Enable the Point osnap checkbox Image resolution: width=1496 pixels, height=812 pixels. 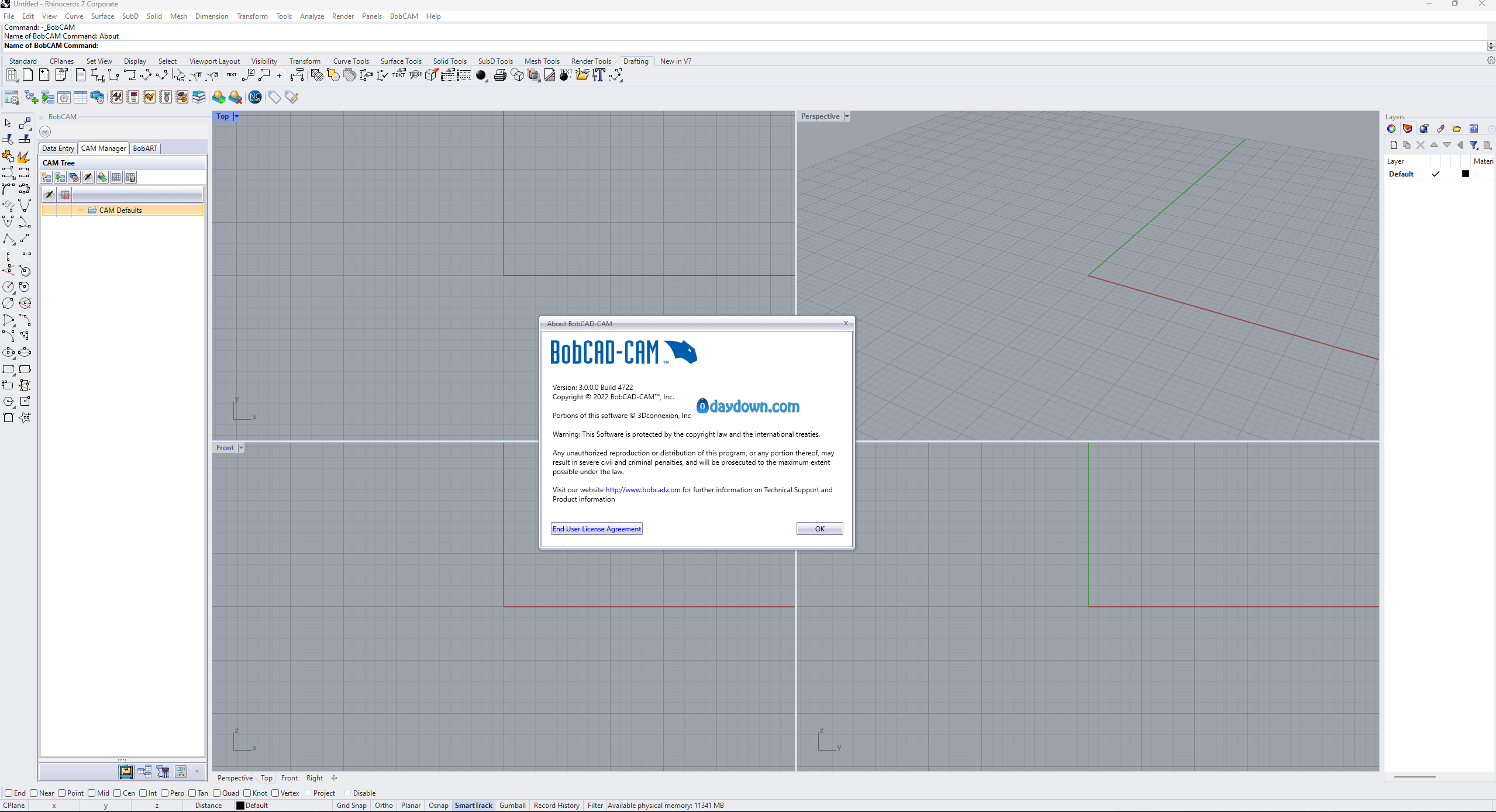[x=62, y=793]
